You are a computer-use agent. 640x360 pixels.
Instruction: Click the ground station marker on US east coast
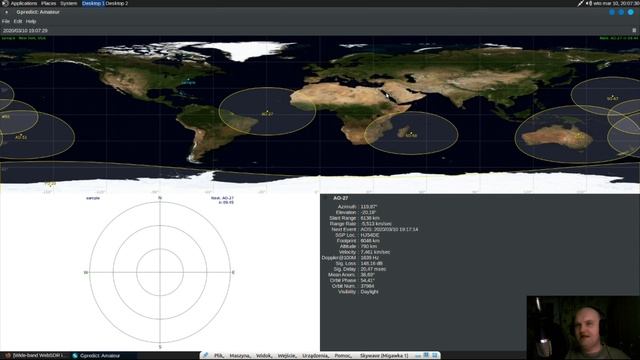click(x=188, y=81)
